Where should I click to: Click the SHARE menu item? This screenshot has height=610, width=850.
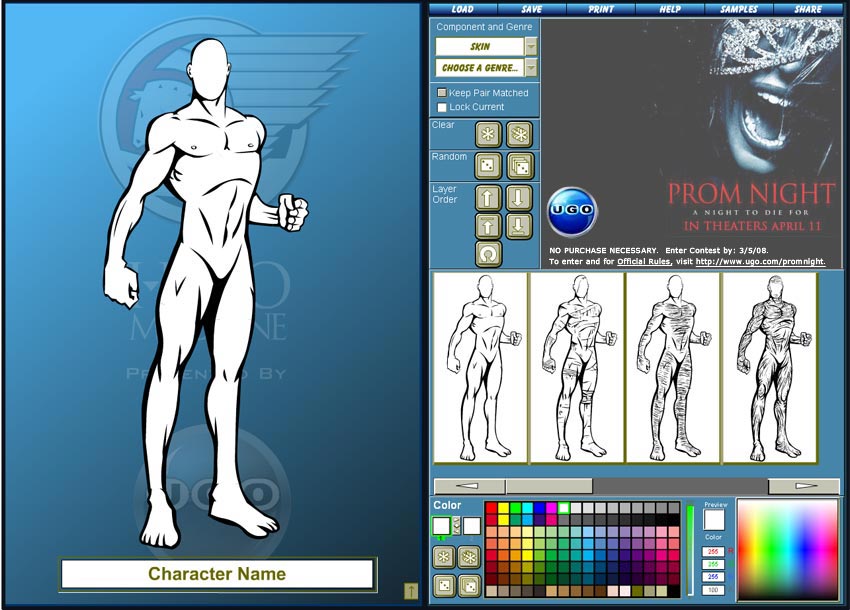point(808,9)
